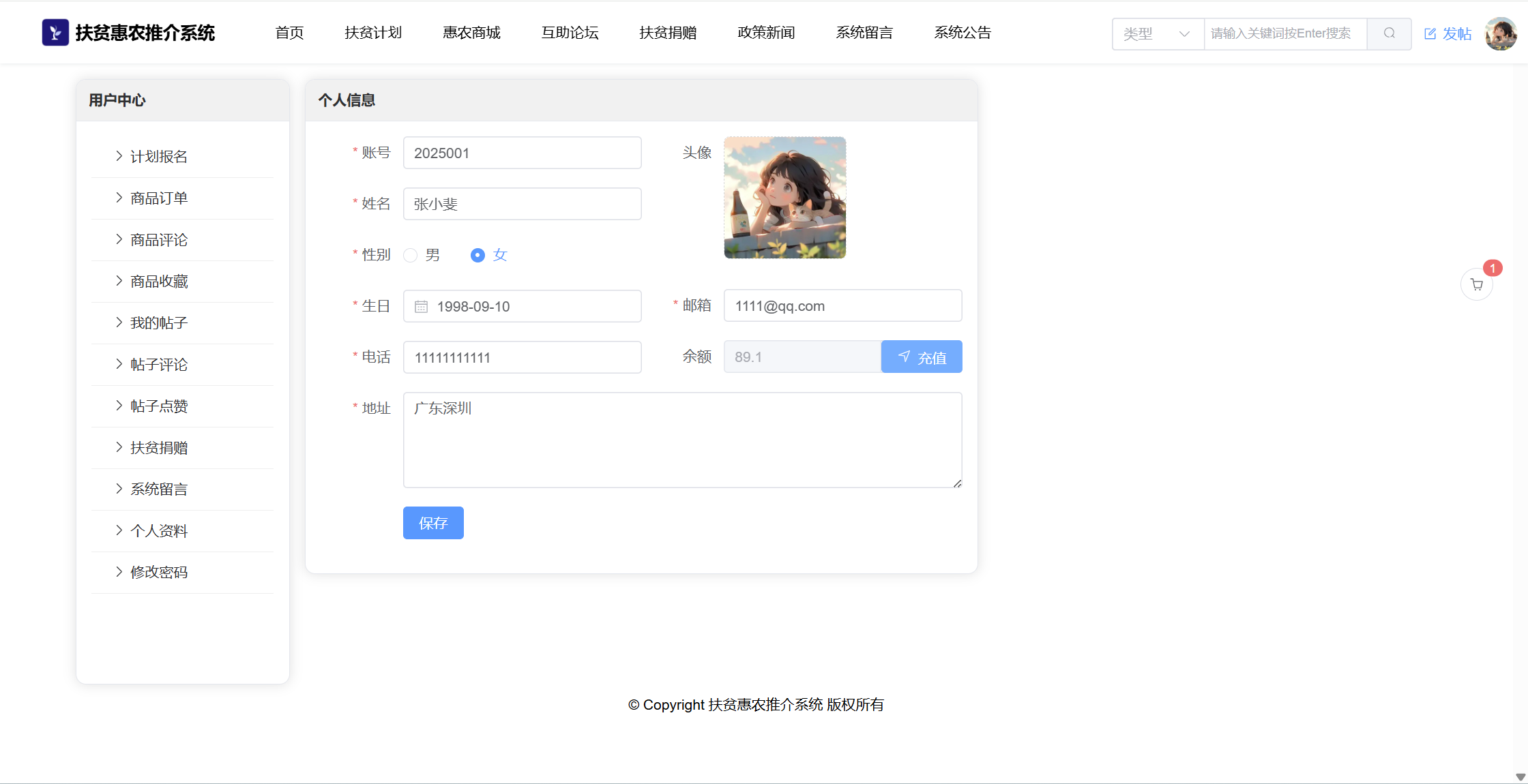Viewport: 1528px width, 784px height.
Task: Expand the 商品订单 sidebar item
Action: (158, 198)
